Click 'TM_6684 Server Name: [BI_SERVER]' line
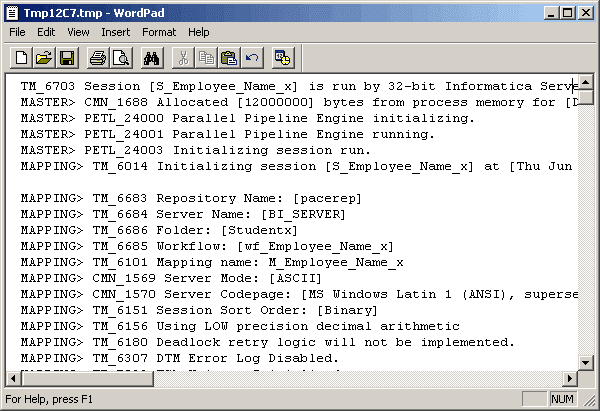Image resolution: width=600 pixels, height=411 pixels. (x=183, y=214)
